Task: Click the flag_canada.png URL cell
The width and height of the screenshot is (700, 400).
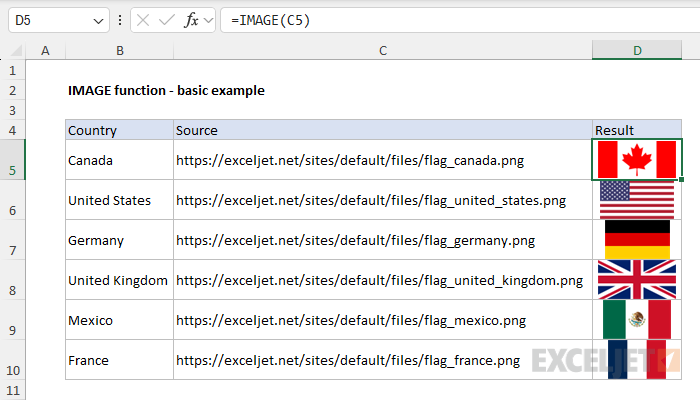Action: [x=383, y=160]
